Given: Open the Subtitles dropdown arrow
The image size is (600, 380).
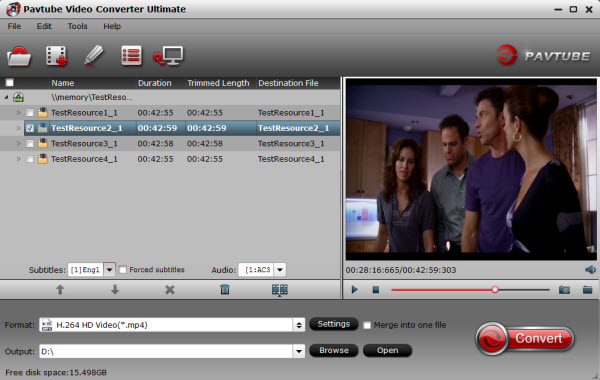Looking at the screenshot, I should (x=109, y=270).
